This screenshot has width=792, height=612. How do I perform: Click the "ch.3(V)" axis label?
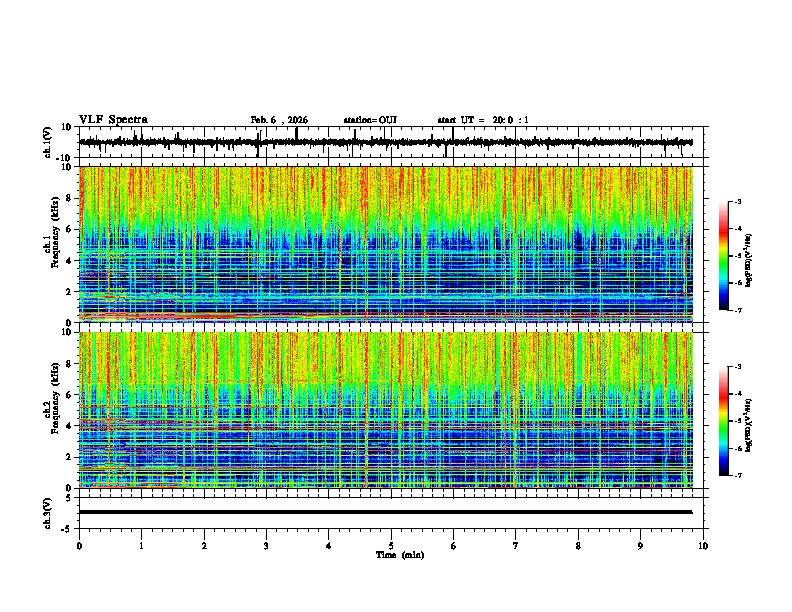48,514
